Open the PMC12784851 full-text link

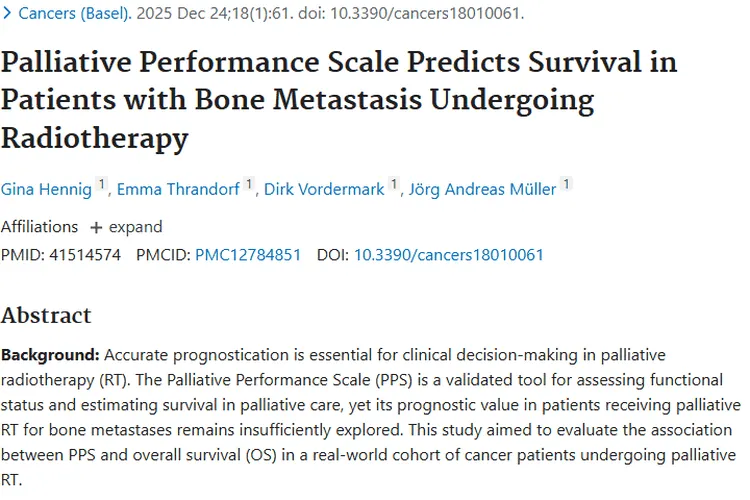248,255
